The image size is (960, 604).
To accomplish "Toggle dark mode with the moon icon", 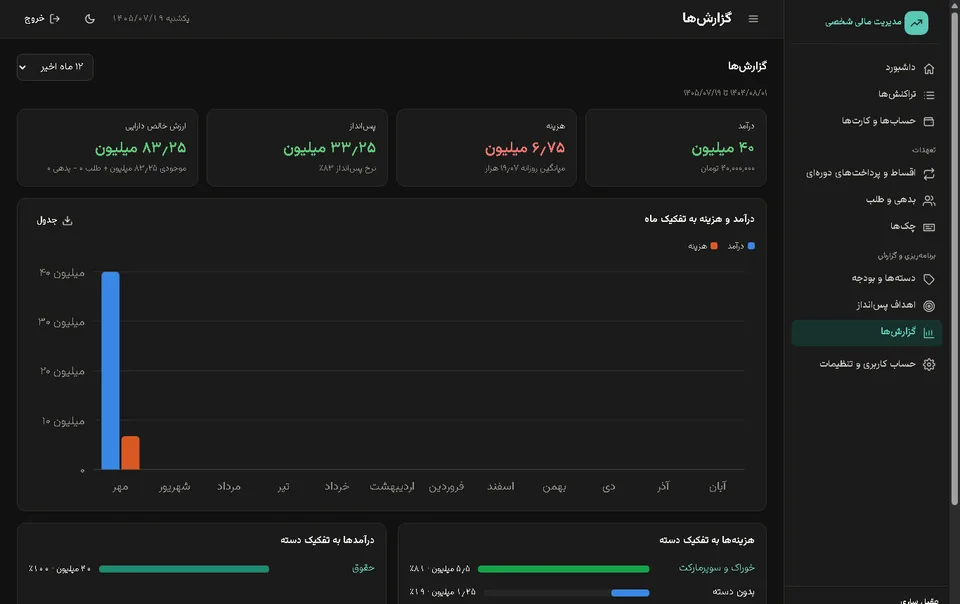I will (89, 19).
